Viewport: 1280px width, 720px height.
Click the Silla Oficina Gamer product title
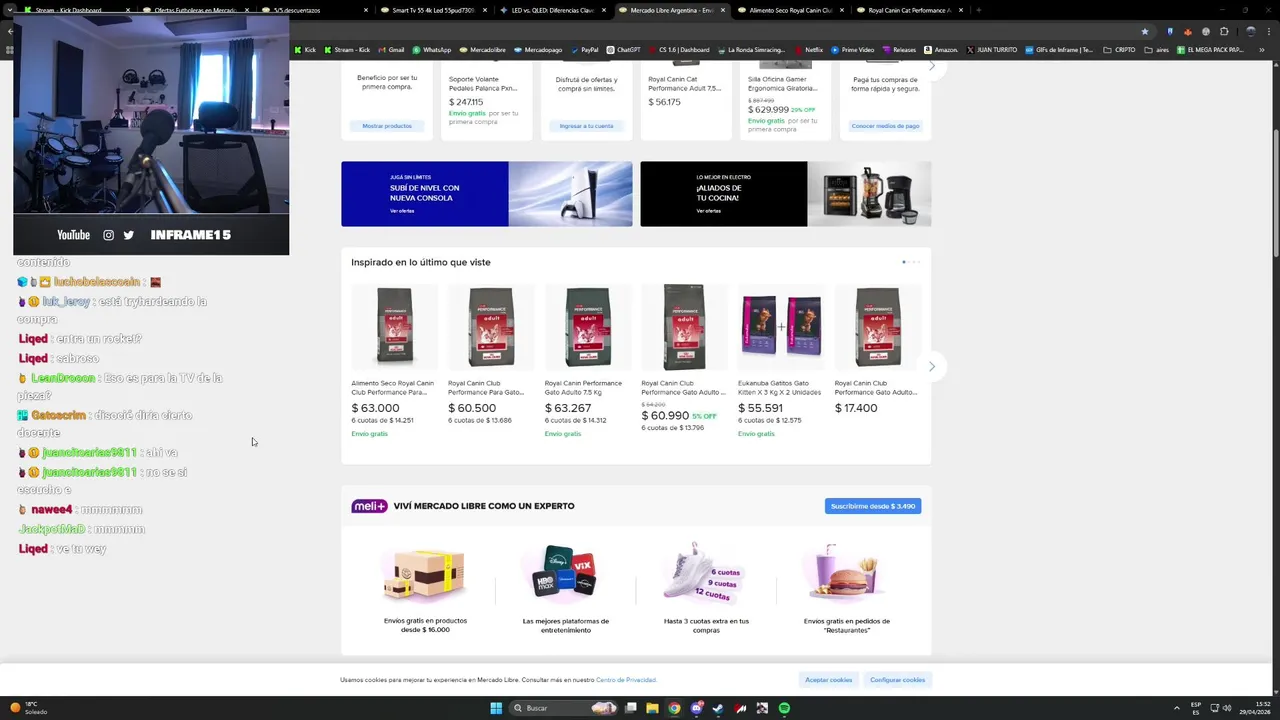[782, 84]
